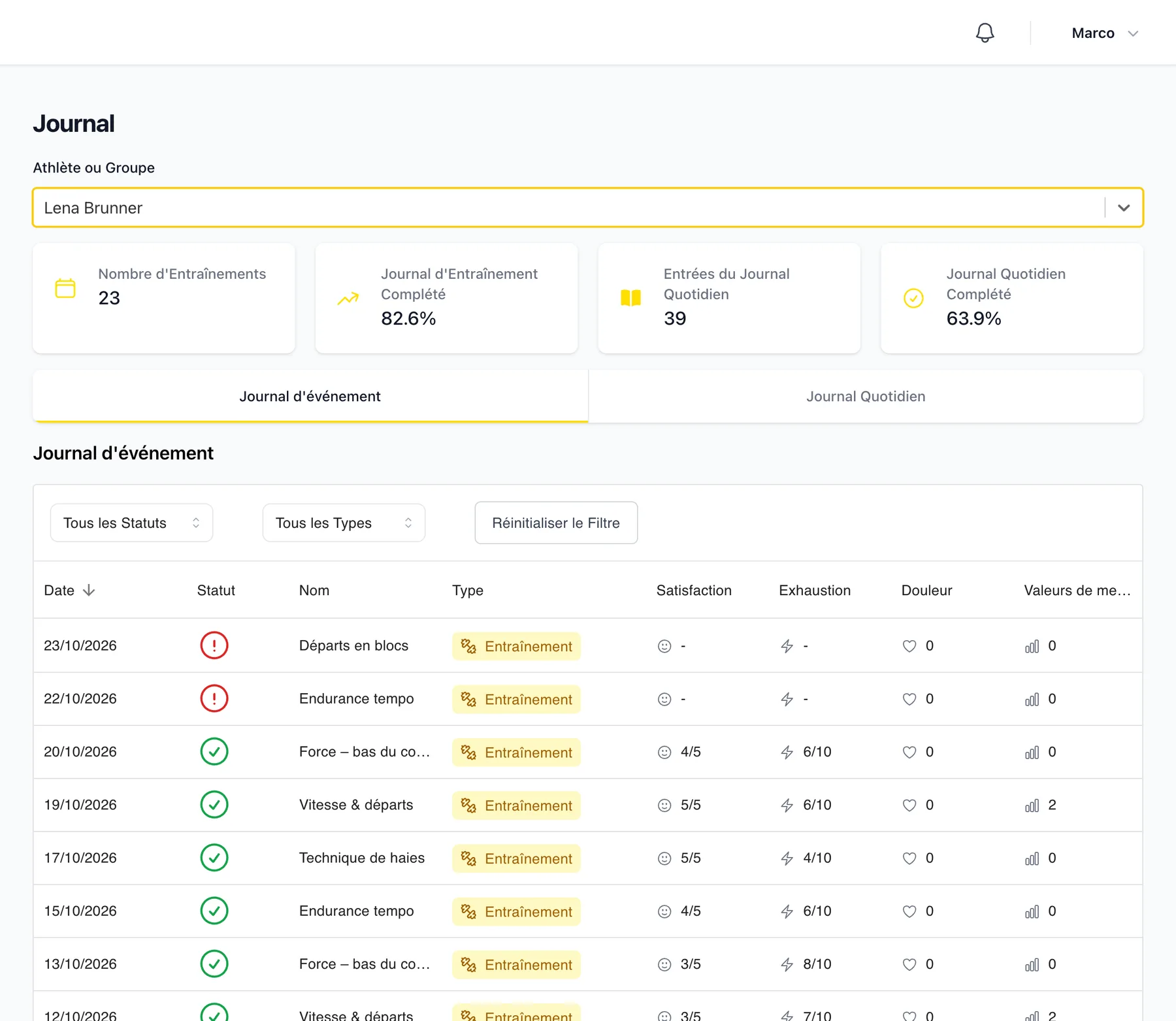Click the bar chart icon on 19/10/2026 row
This screenshot has width=1176, height=1021.
click(x=1032, y=805)
